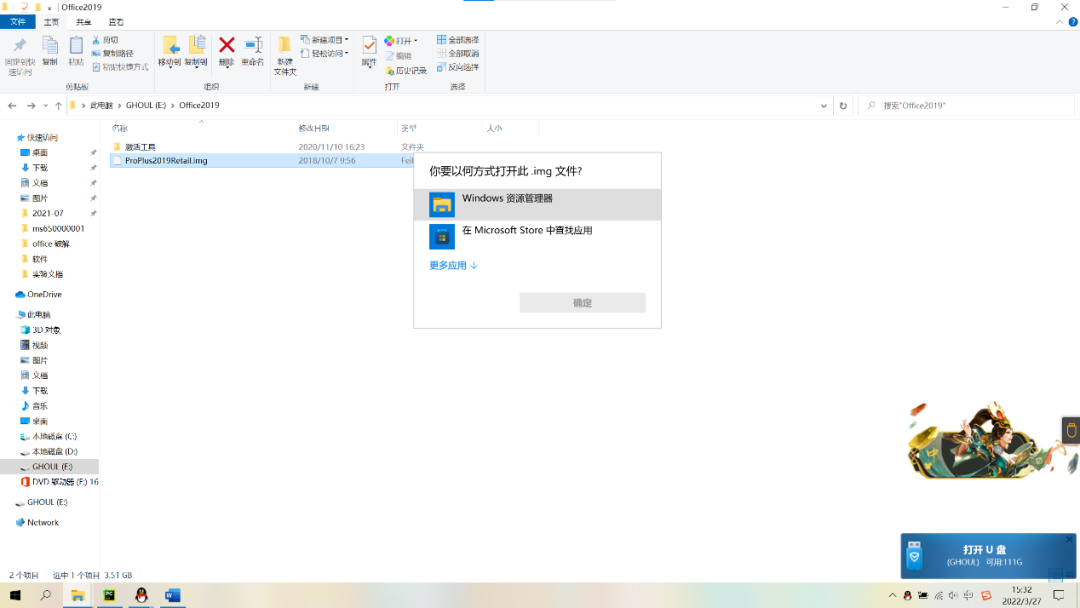The image size is (1080, 608).
Task: Click Select None in the ribbon
Action: pyautogui.click(x=458, y=53)
